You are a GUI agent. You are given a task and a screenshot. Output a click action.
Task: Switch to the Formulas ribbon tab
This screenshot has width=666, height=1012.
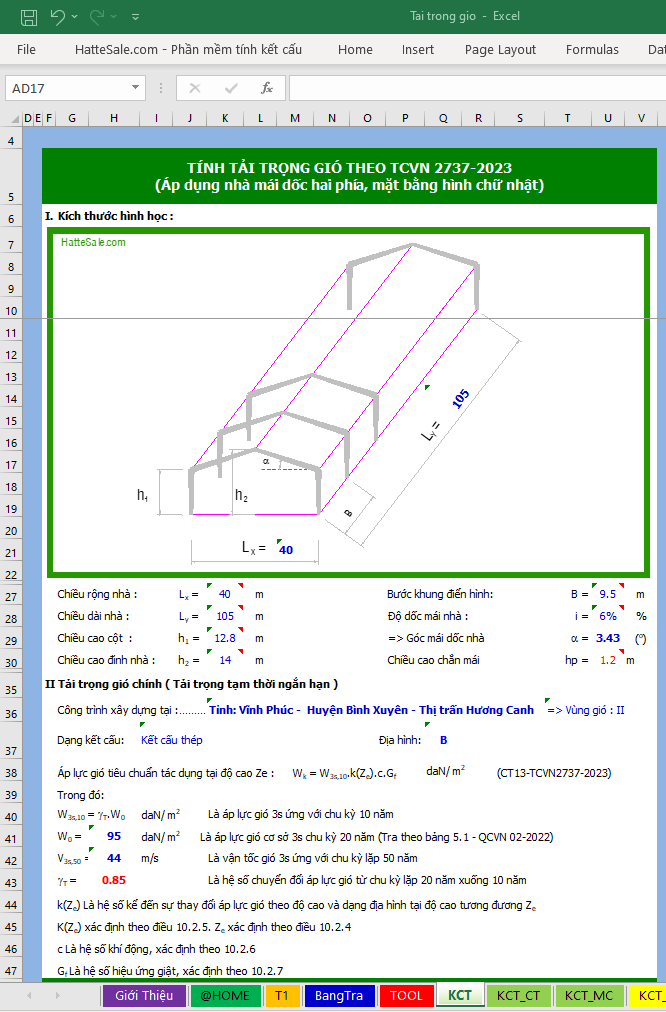pos(592,50)
